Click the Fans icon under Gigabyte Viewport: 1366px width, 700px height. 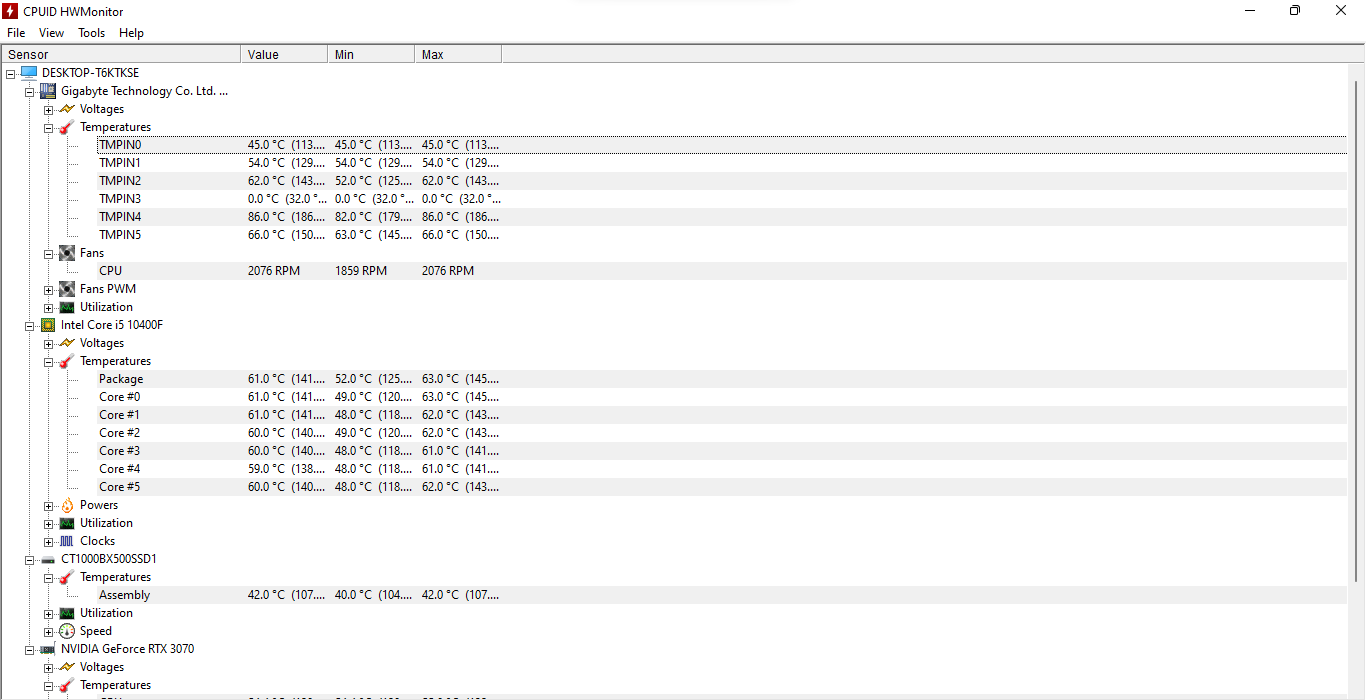67,253
